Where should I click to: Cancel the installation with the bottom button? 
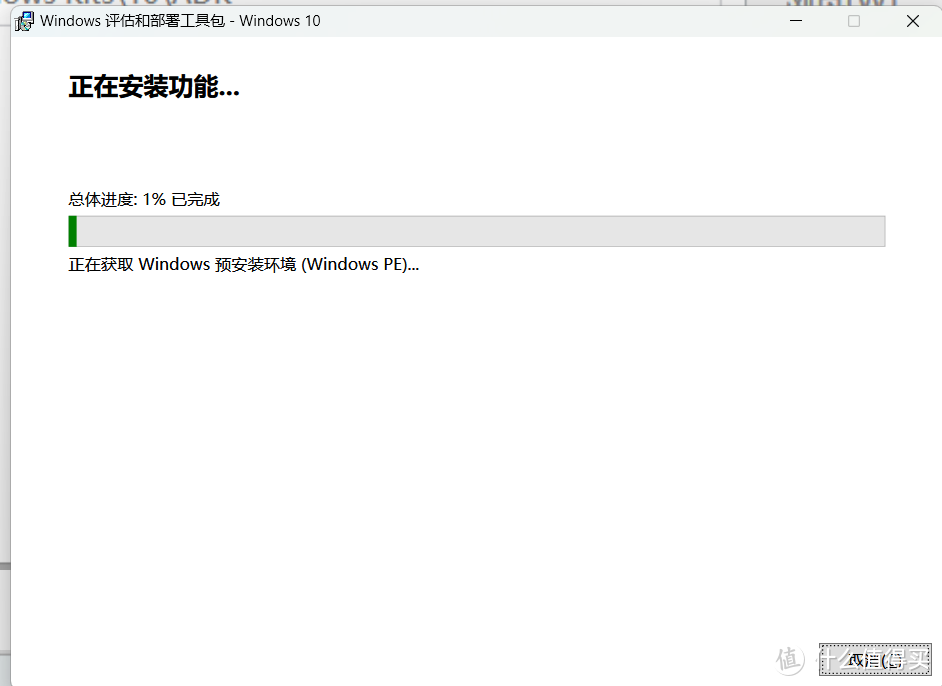point(875,660)
